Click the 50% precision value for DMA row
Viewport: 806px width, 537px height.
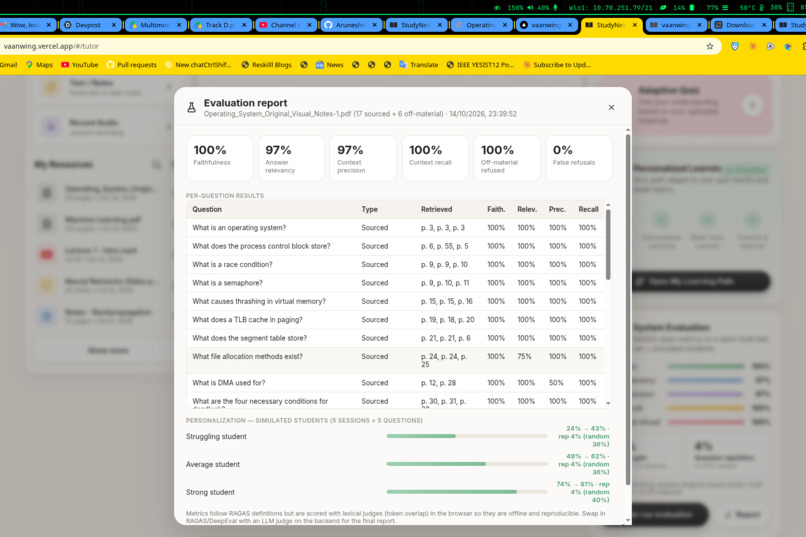pyautogui.click(x=556, y=383)
